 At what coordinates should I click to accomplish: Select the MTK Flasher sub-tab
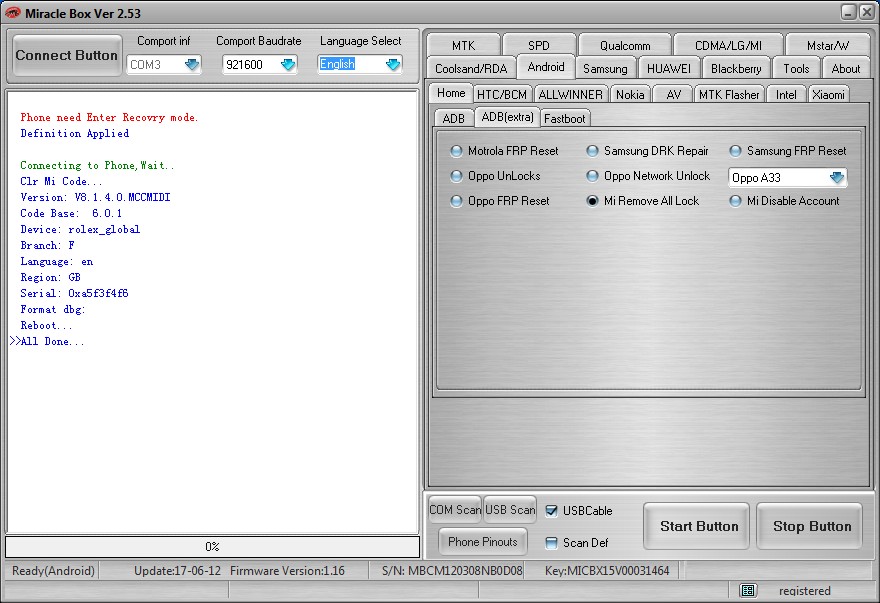[x=728, y=95]
